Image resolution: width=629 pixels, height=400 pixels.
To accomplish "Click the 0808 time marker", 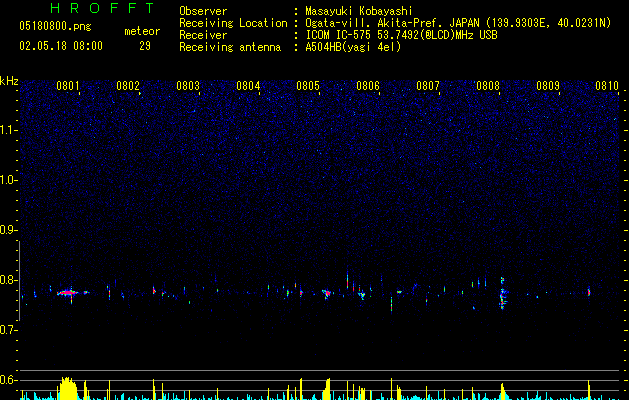I will click(488, 86).
